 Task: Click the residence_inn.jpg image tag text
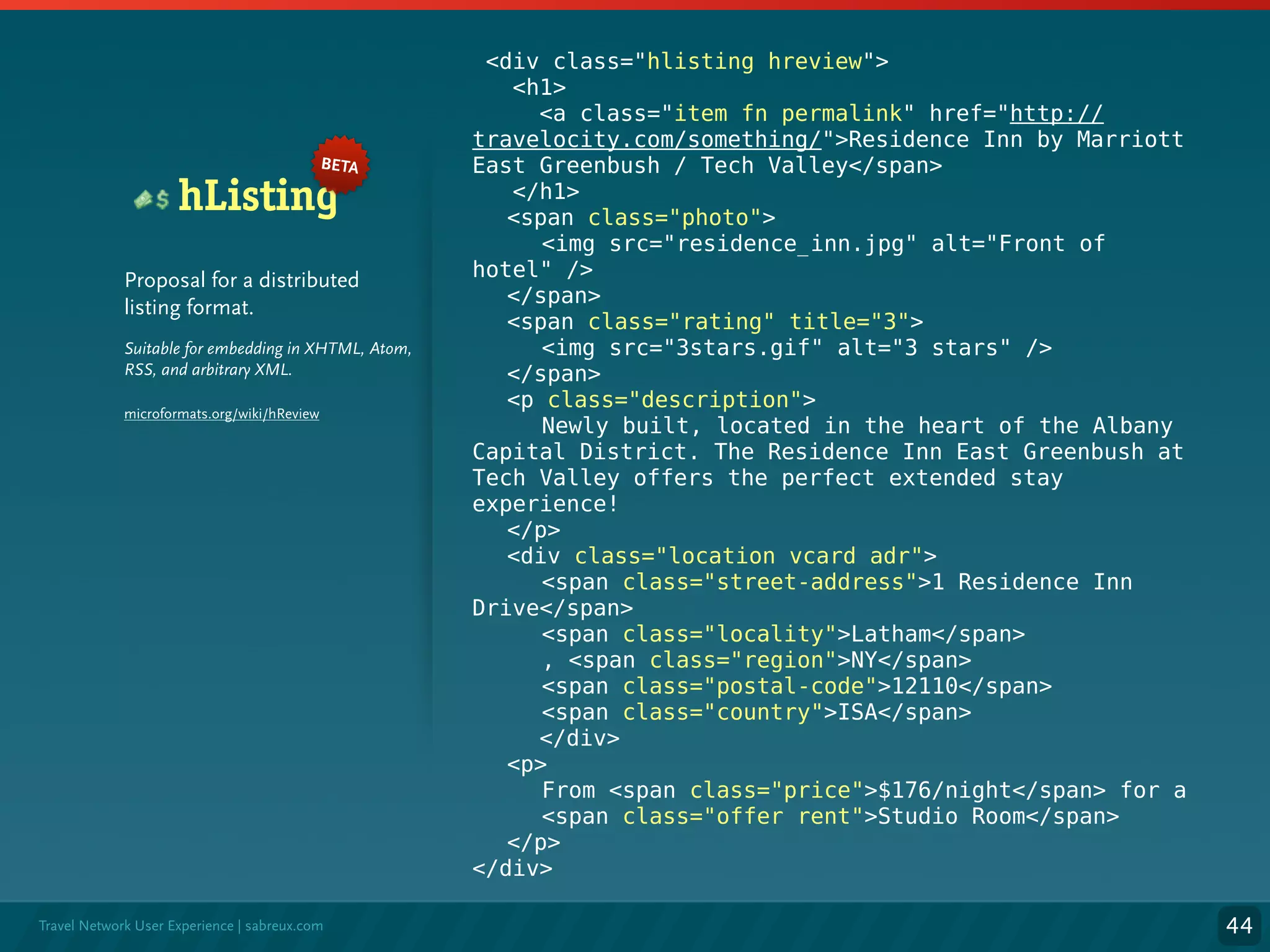[x=789, y=256]
